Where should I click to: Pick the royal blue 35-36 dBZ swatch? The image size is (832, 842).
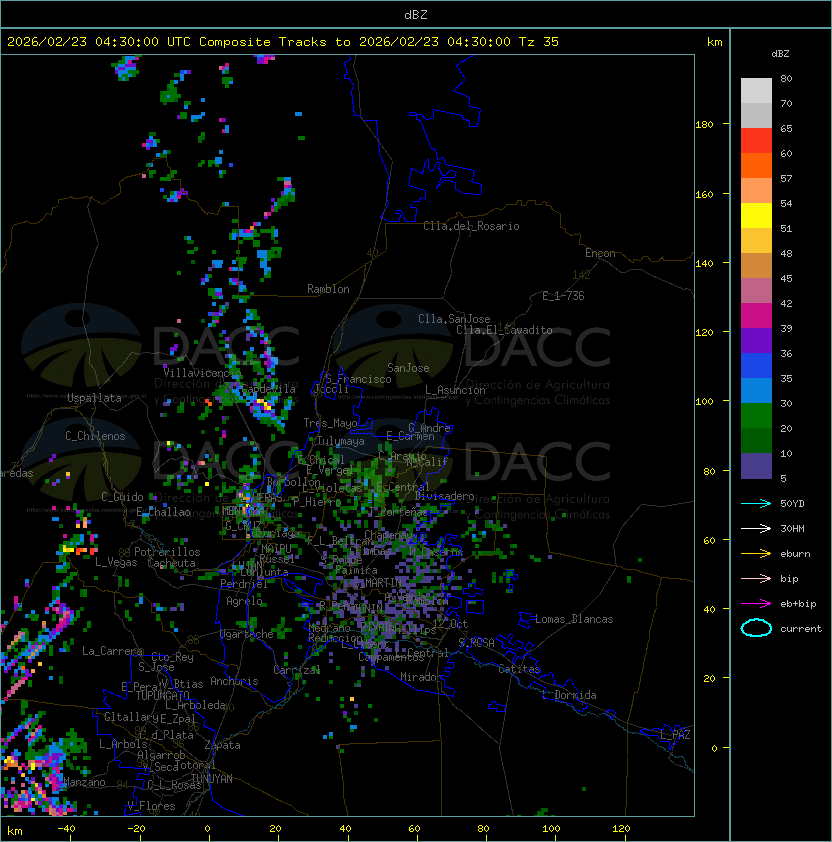756,366
